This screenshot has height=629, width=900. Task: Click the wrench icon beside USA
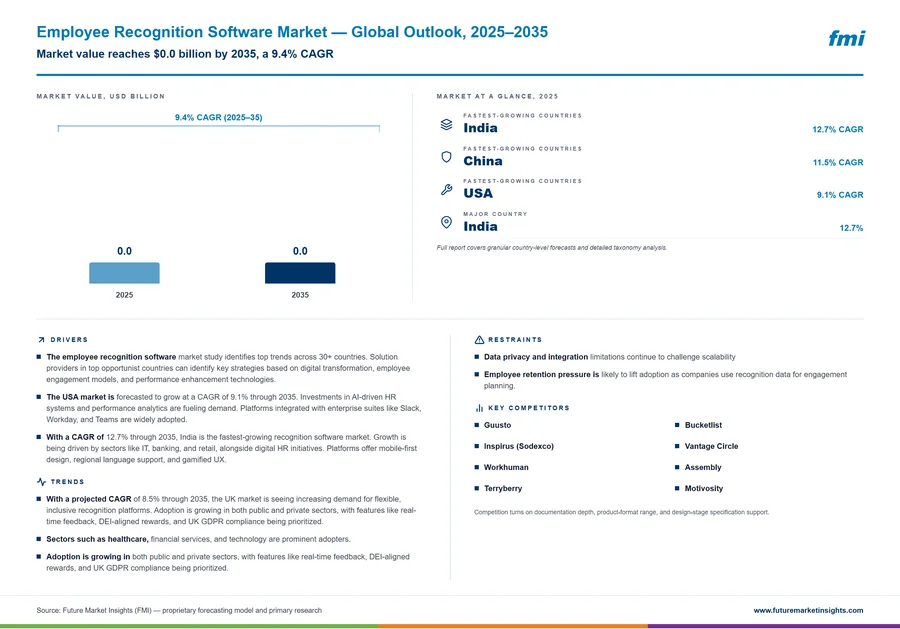(446, 189)
